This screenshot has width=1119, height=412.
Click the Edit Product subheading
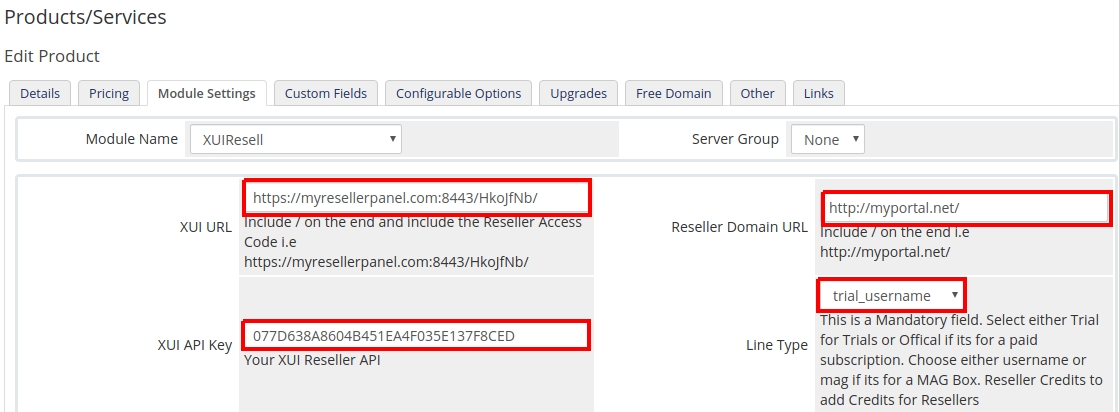[52, 56]
